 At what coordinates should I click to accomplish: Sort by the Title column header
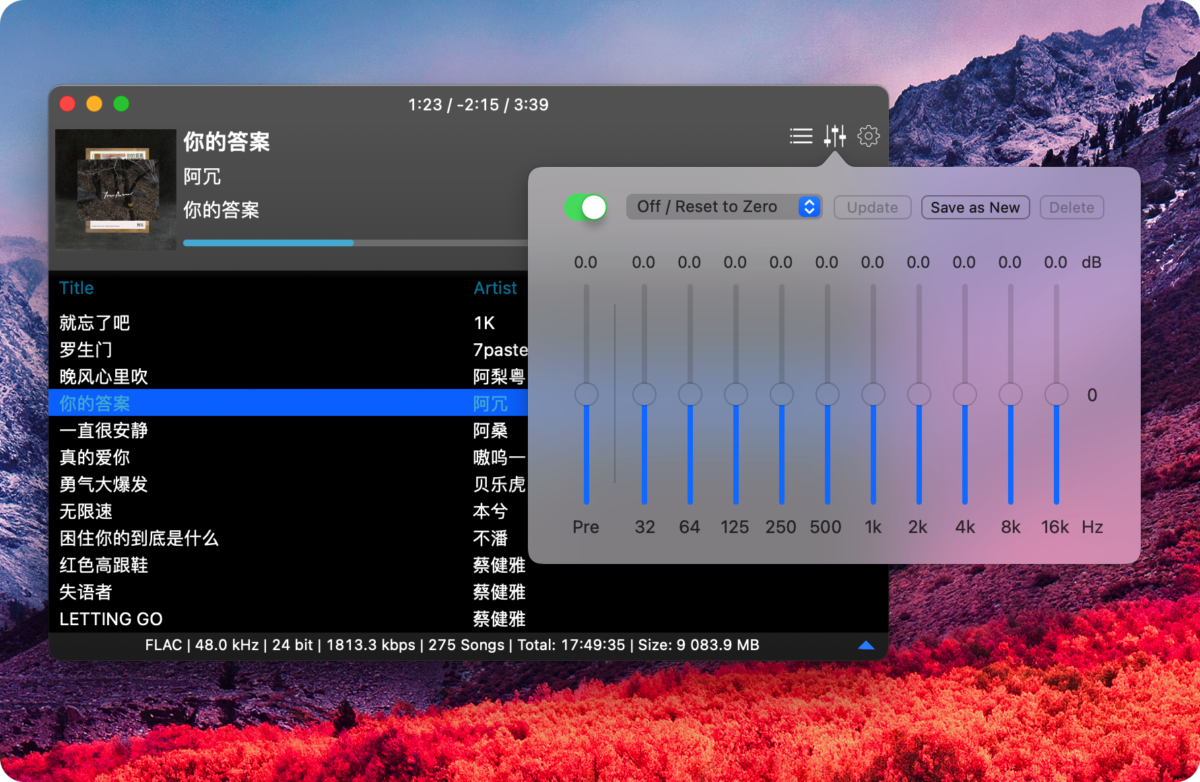click(x=76, y=288)
